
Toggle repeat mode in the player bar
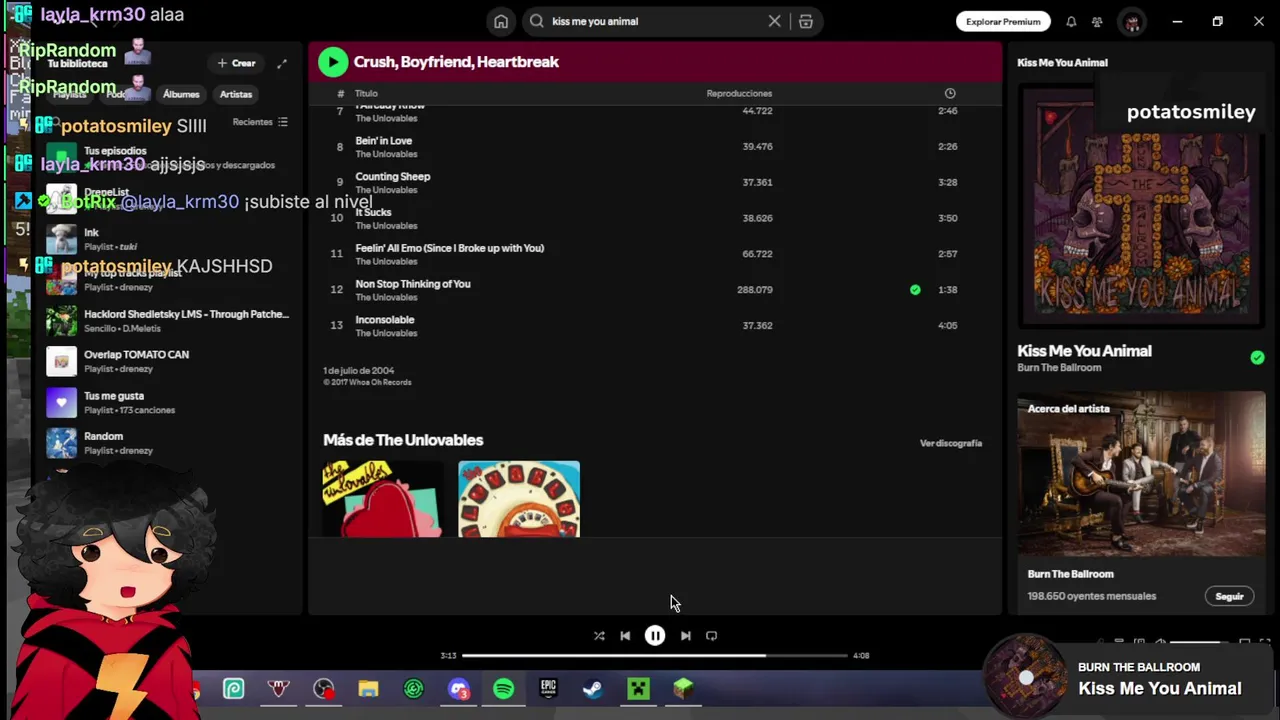[711, 636]
